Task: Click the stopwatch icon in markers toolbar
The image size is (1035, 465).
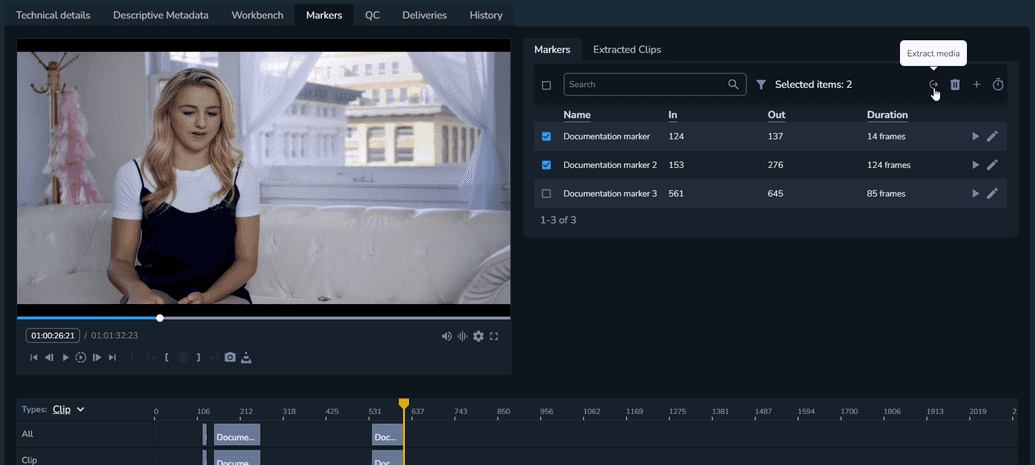Action: click(x=998, y=85)
